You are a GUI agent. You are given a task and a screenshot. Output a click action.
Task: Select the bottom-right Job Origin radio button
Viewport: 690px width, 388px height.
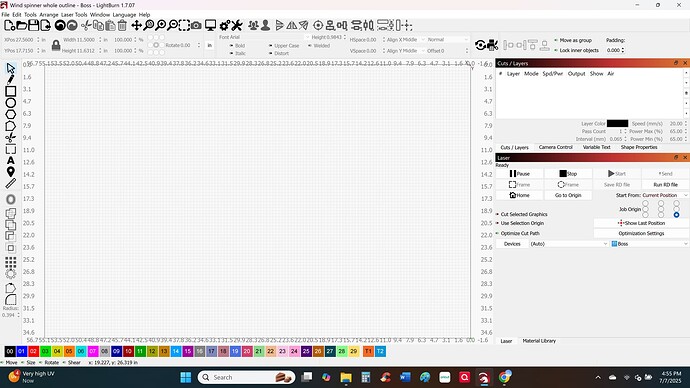coord(676,215)
